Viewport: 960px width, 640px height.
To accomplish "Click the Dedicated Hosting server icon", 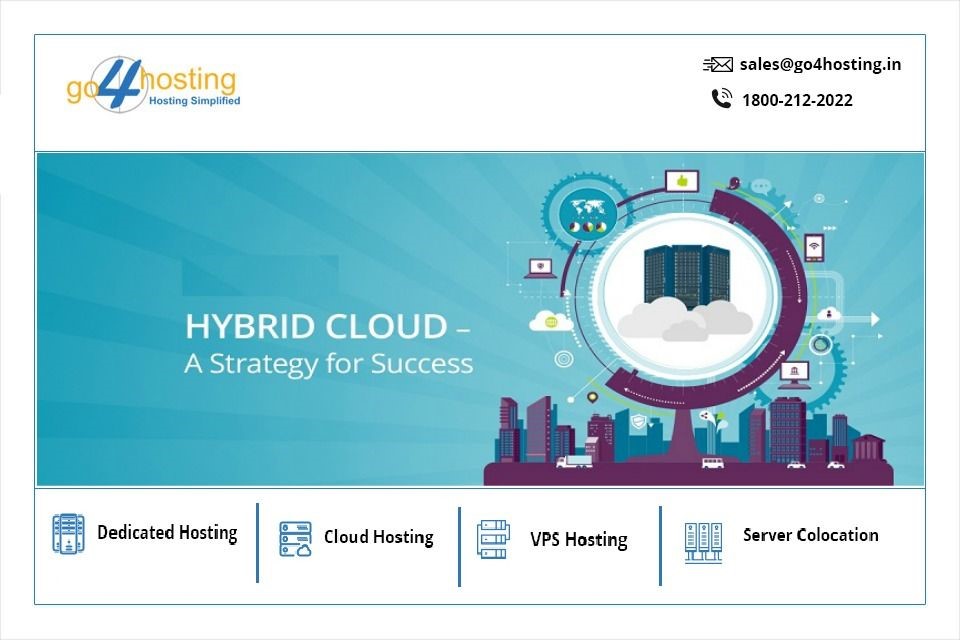I will [x=68, y=533].
